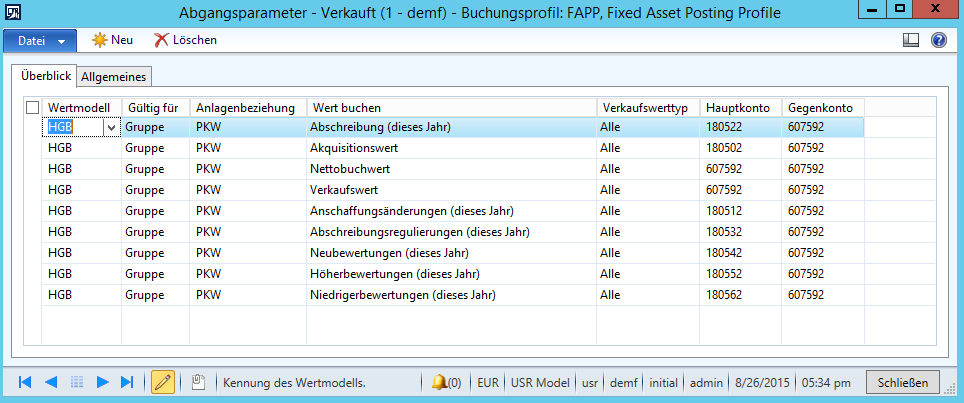Viewport: 964px width, 403px height.
Task: Open the Datei menu dropdown
Action: (x=40, y=40)
